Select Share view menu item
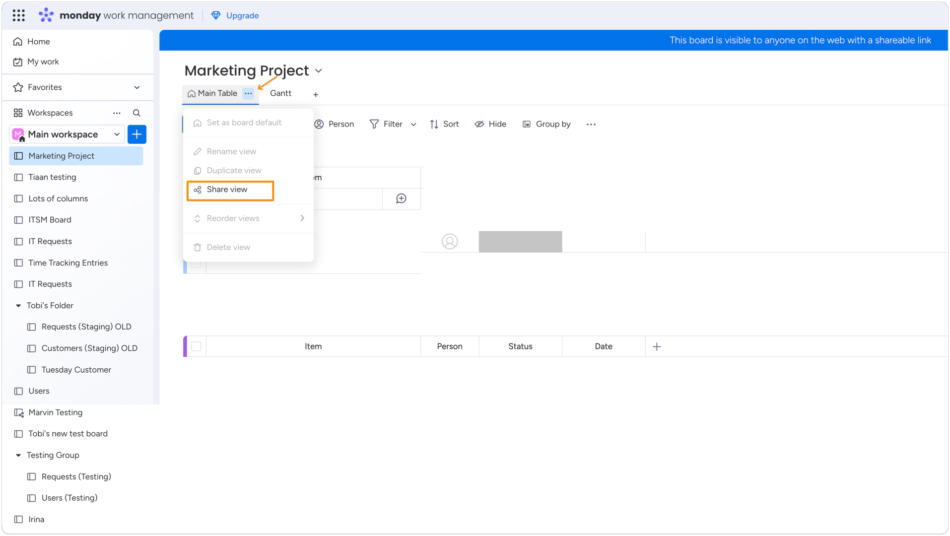 click(x=230, y=190)
